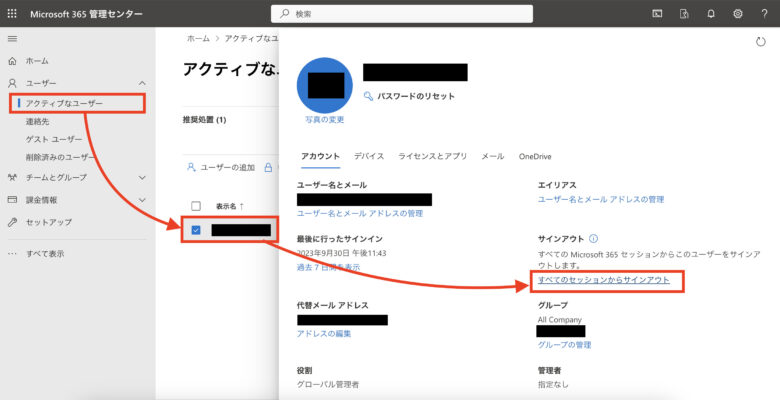The image size is (780, 400).
Task: Click すべてのセッションからサインアウト link
Action: click(603, 280)
